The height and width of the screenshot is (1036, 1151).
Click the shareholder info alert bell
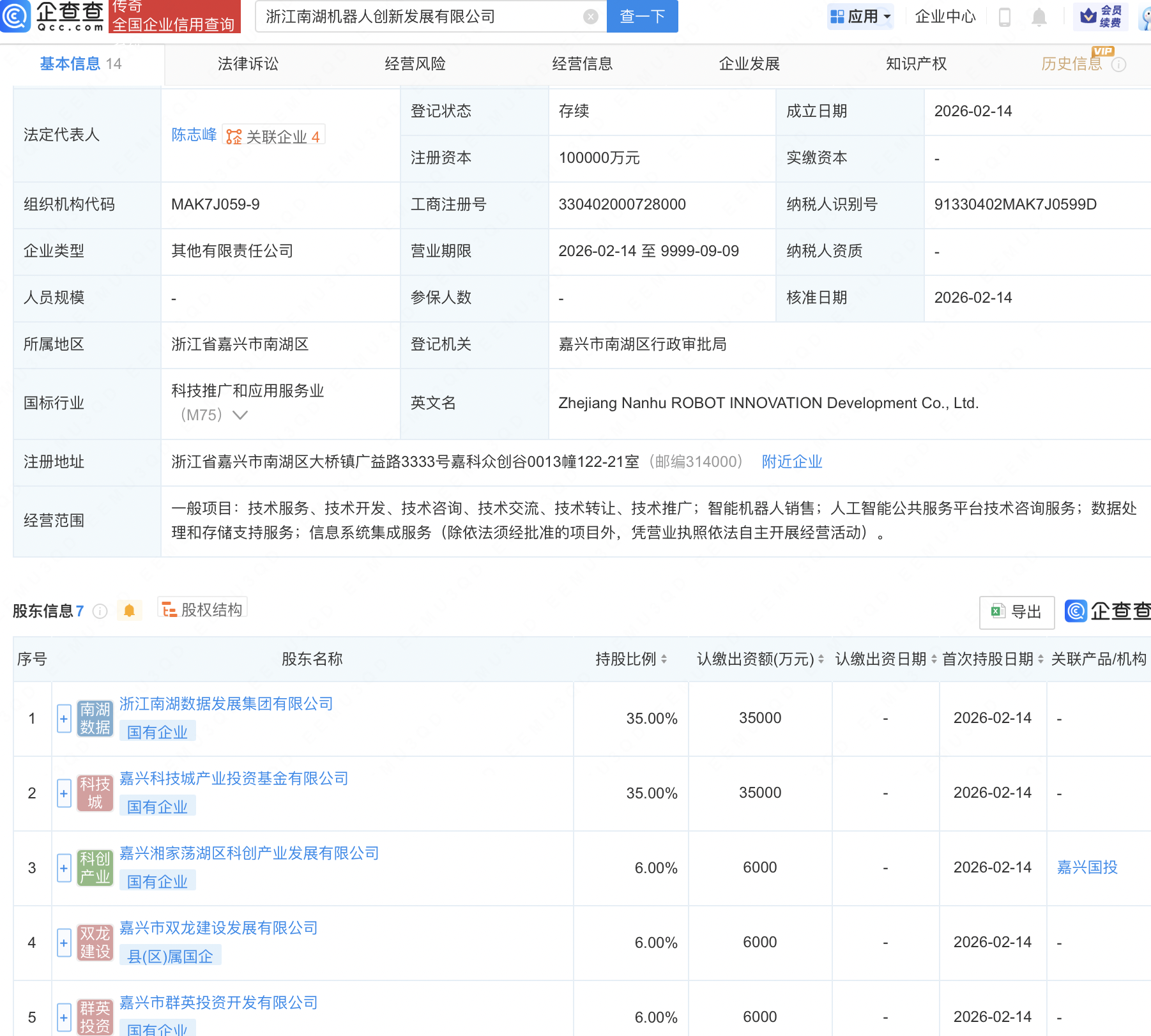click(x=129, y=611)
